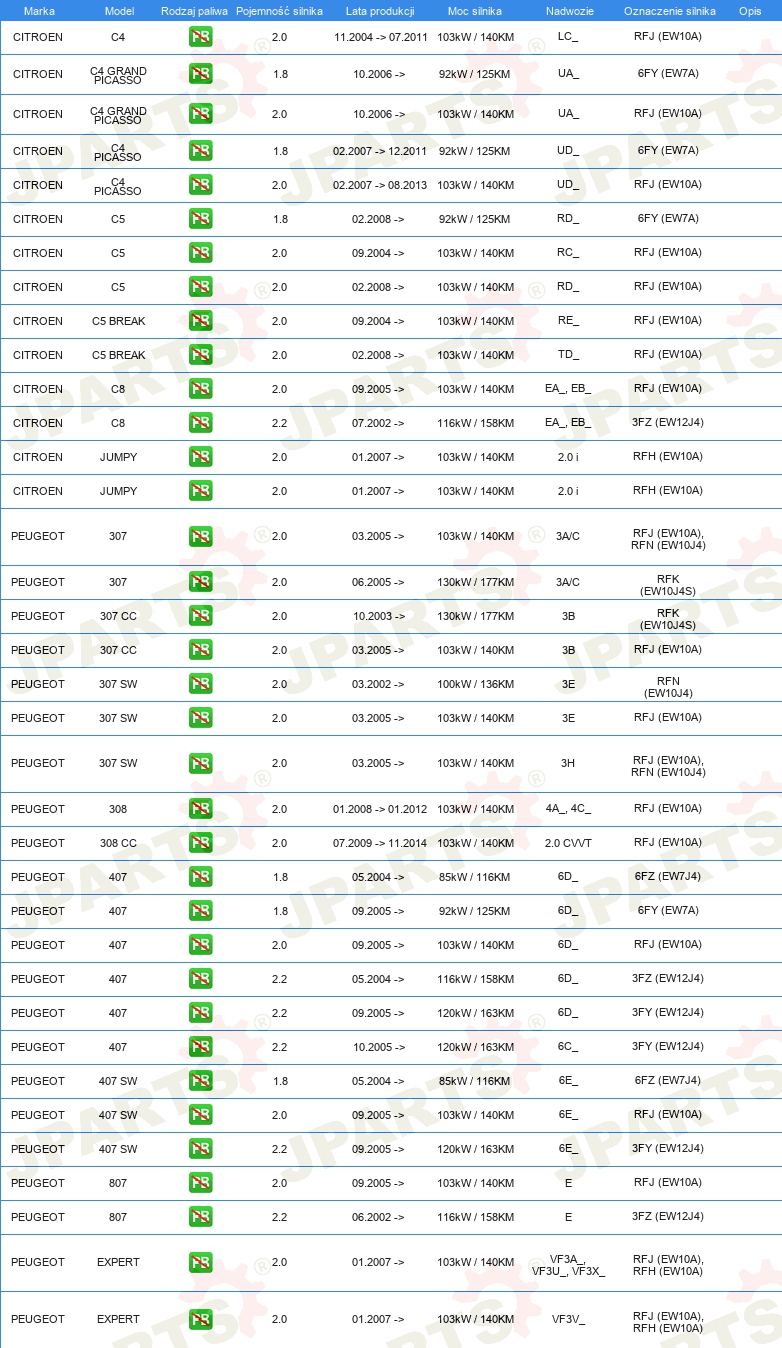Click the date range 07.2009 -> 11.2014
782x1348 pixels.
(x=380, y=844)
